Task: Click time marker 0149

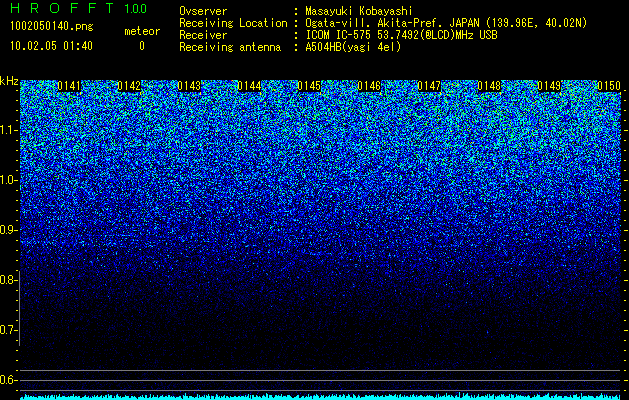Action: click(x=549, y=86)
